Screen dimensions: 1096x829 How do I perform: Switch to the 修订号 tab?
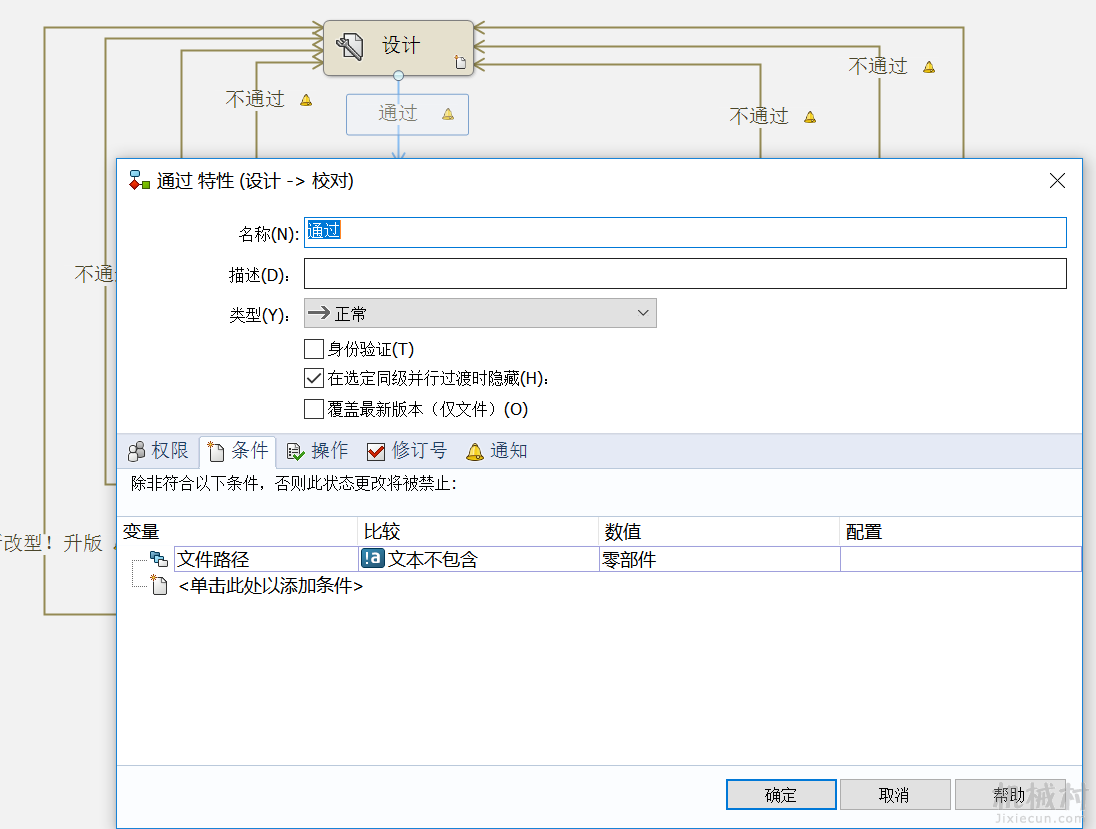tap(406, 451)
